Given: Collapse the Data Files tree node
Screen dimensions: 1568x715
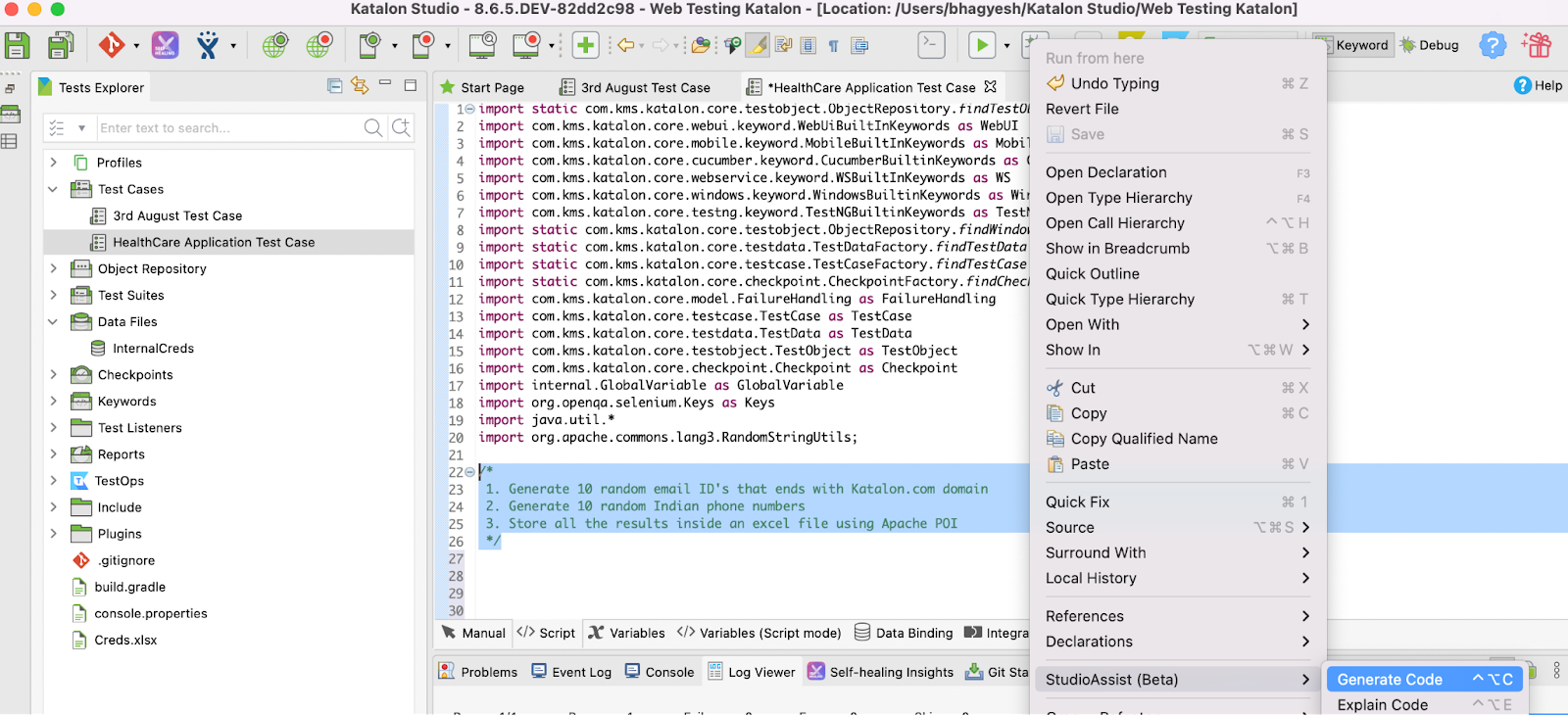Looking at the screenshot, I should pos(54,321).
